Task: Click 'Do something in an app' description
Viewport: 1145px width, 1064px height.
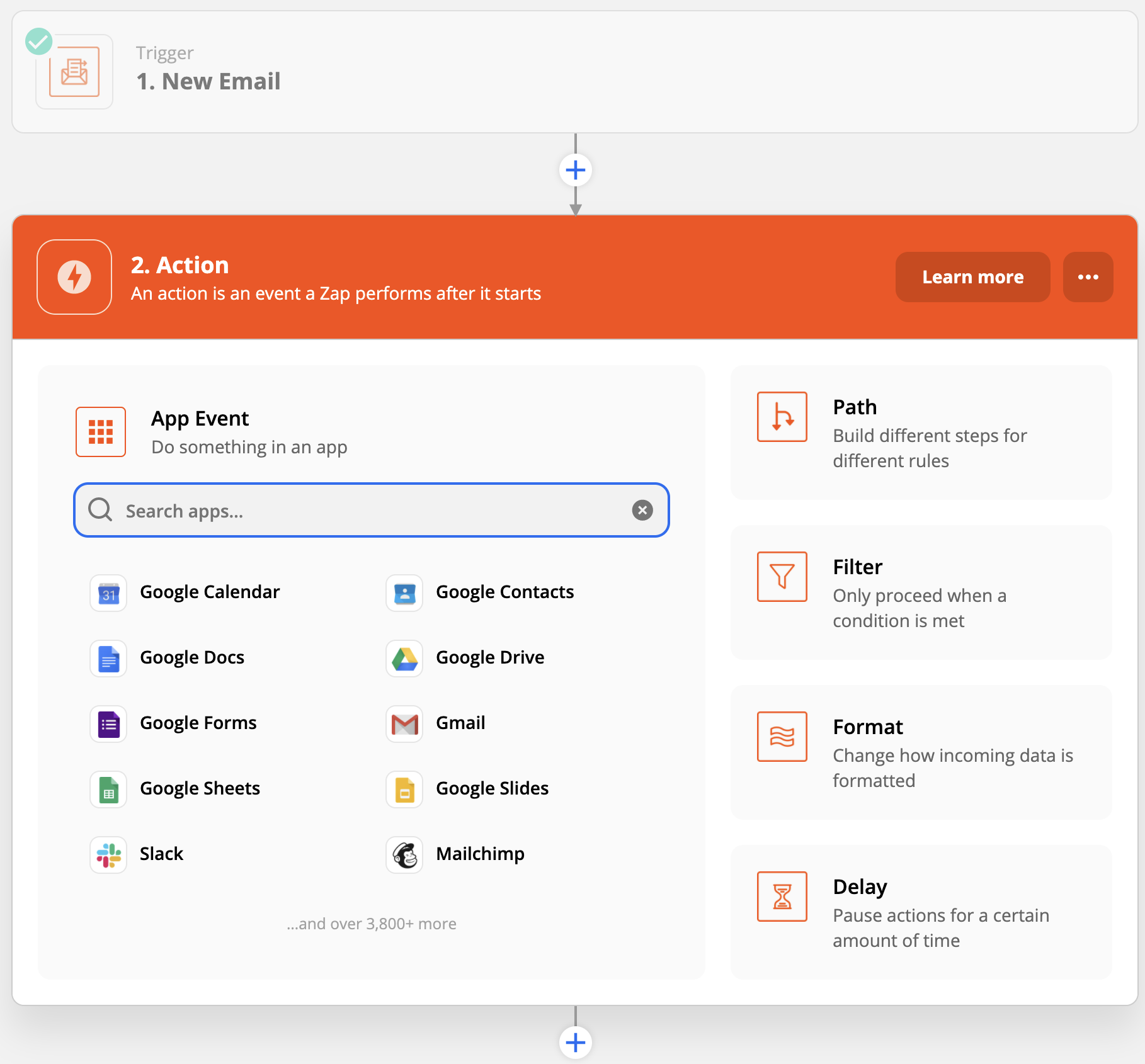Action: [x=249, y=447]
